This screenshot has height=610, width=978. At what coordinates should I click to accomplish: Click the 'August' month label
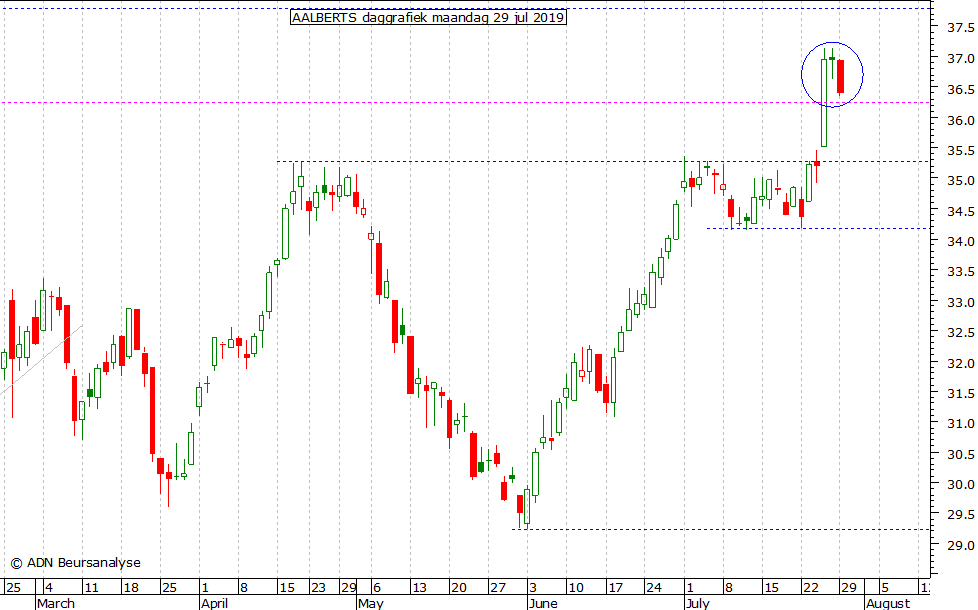coord(888,603)
